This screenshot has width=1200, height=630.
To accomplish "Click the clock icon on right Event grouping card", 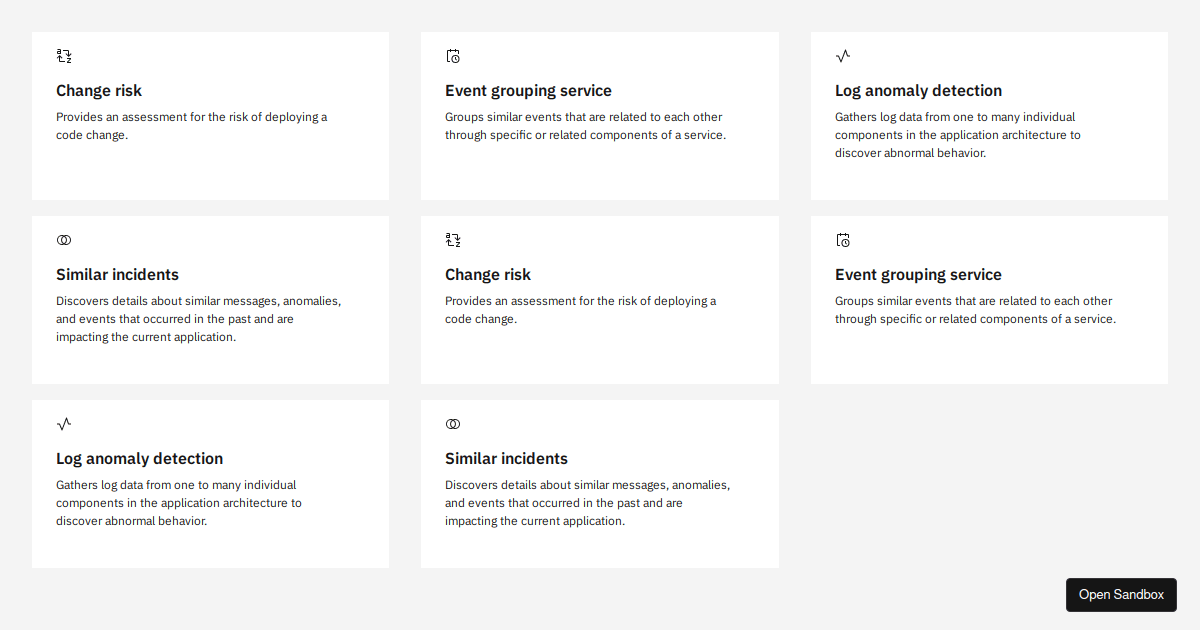I will [x=842, y=240].
